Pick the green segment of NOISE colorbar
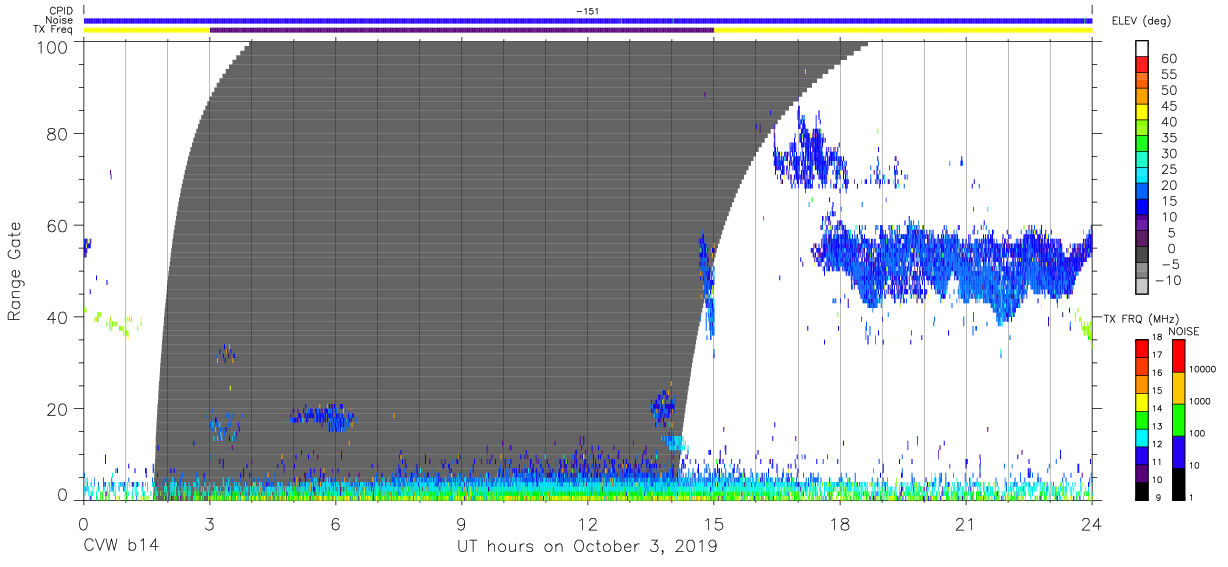1228x567 pixels. pyautogui.click(x=1179, y=420)
